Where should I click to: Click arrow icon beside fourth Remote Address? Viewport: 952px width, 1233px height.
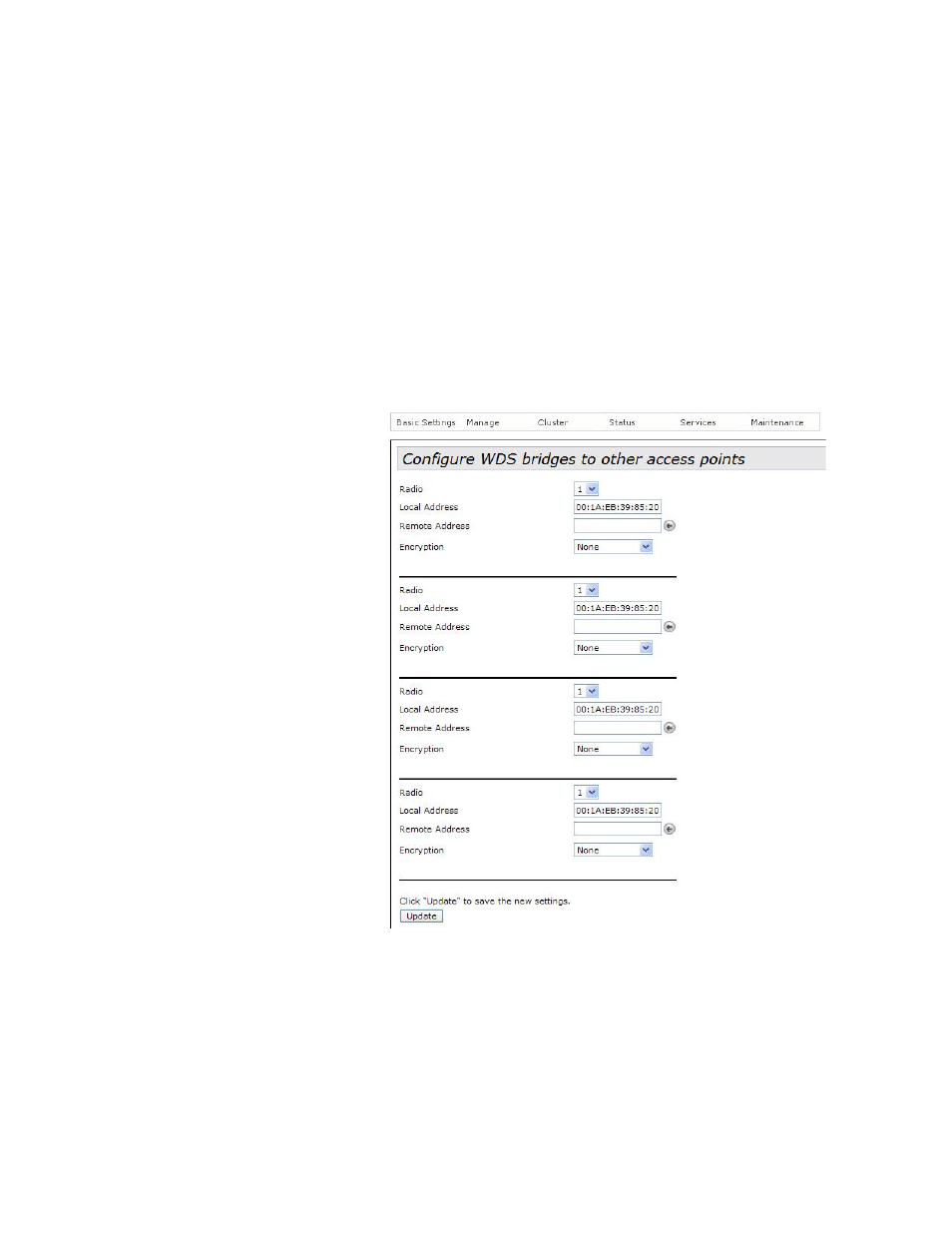[x=670, y=829]
